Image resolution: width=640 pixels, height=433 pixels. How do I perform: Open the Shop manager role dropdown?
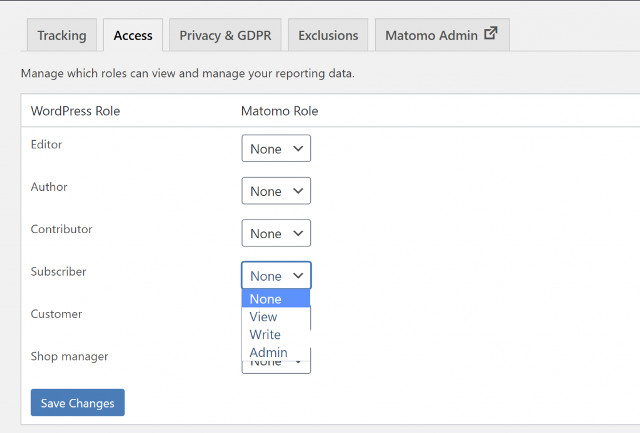coord(276,366)
